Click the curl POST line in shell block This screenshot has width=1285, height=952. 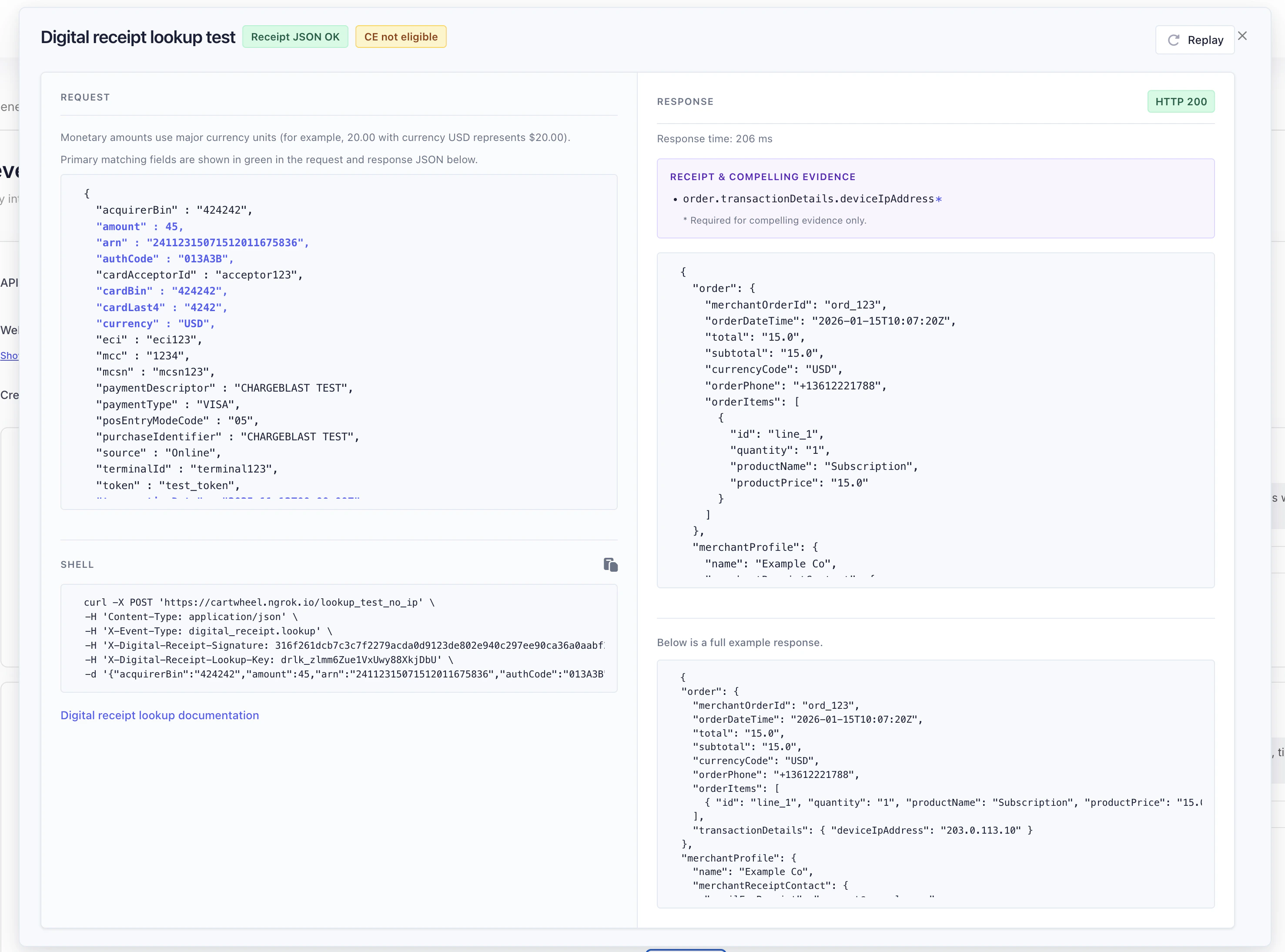click(x=259, y=602)
